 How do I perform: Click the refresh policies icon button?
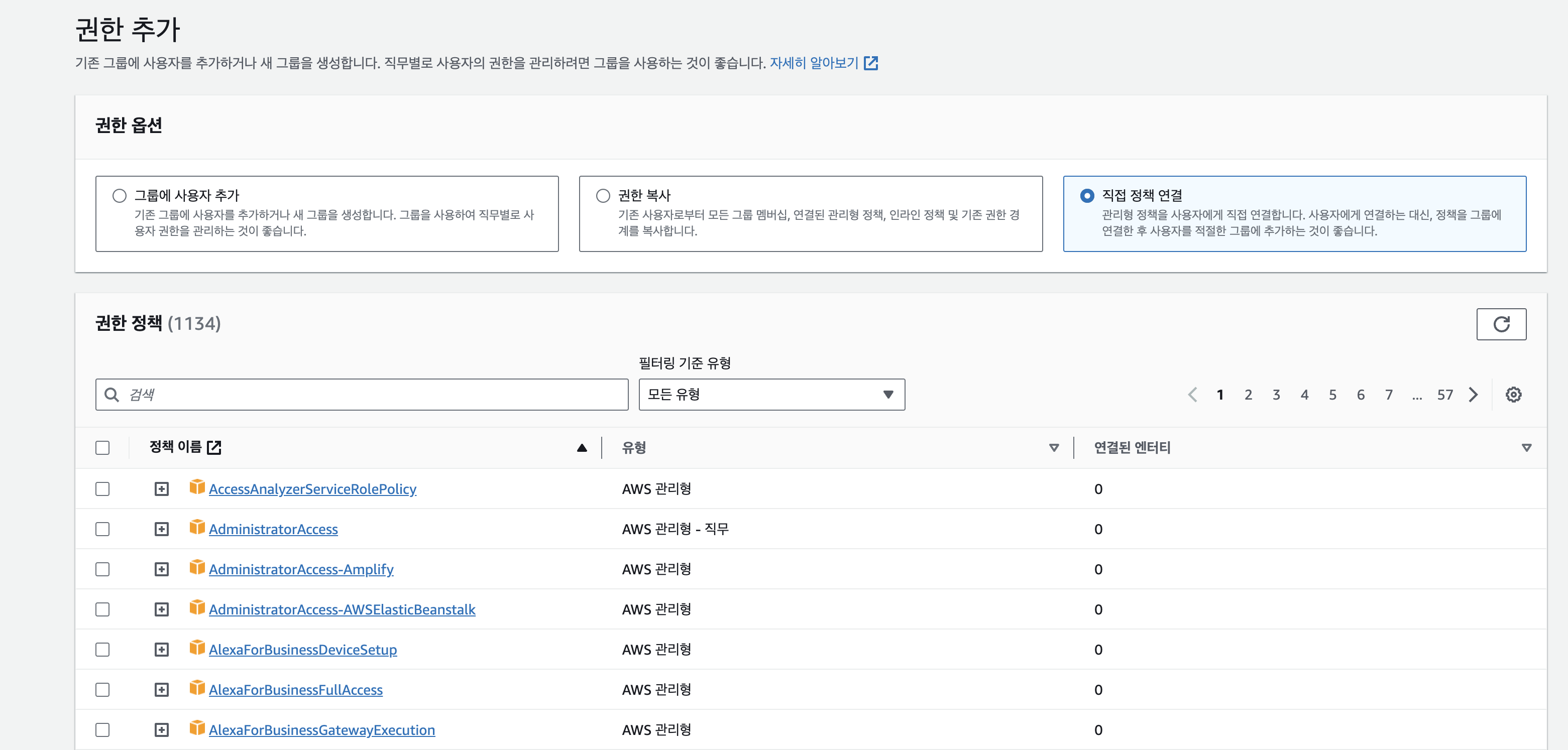click(1500, 324)
